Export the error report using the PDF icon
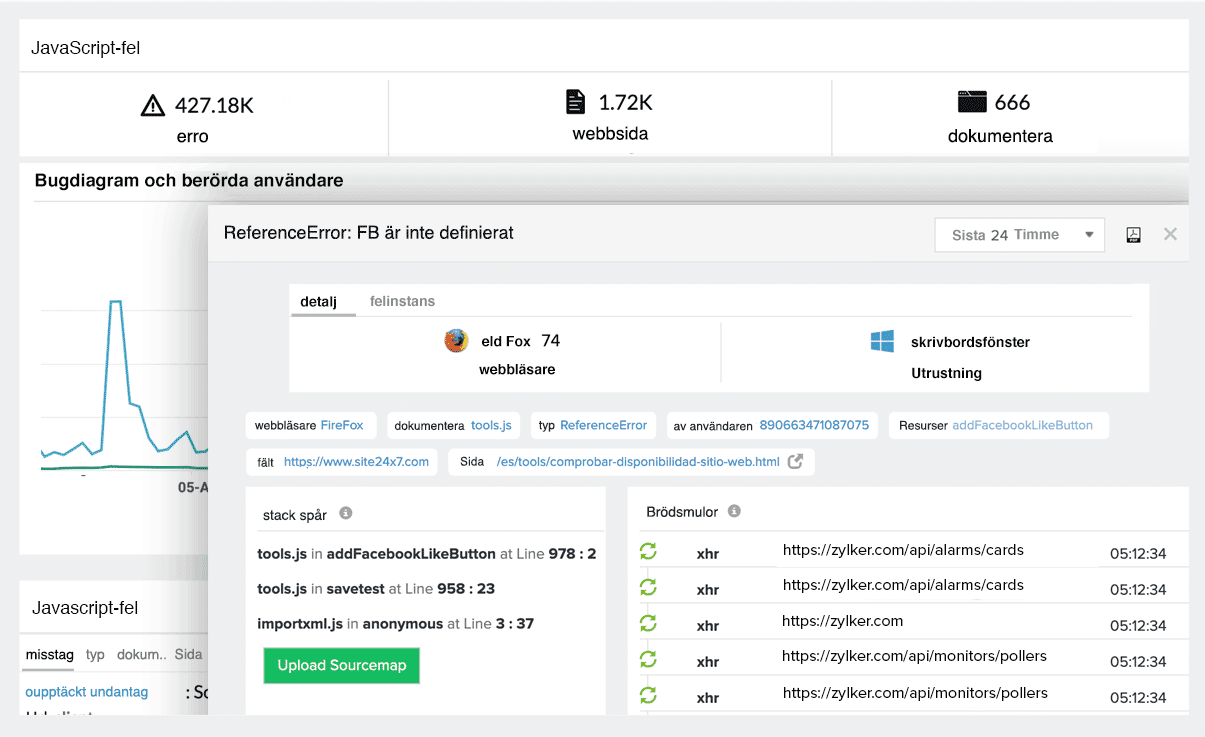Screen dimensions: 1205x737 pyautogui.click(x=1134, y=234)
